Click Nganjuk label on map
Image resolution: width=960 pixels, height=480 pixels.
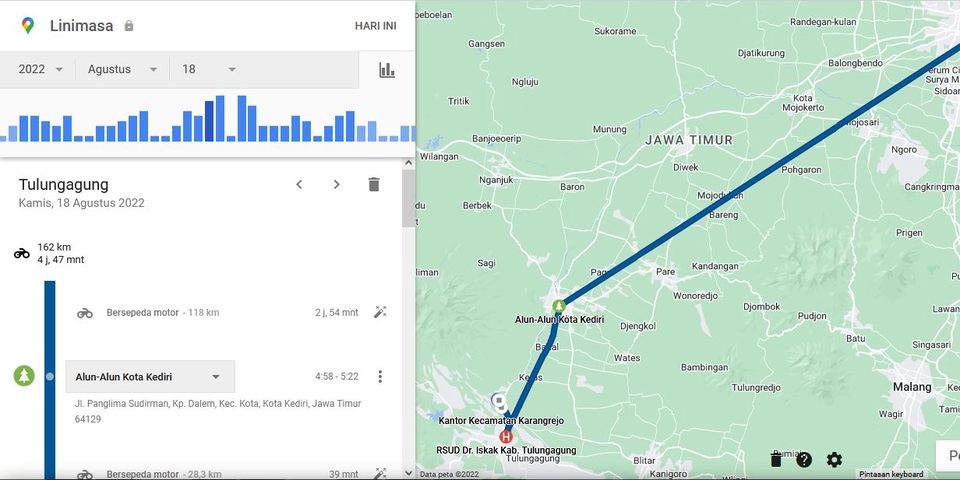point(496,180)
